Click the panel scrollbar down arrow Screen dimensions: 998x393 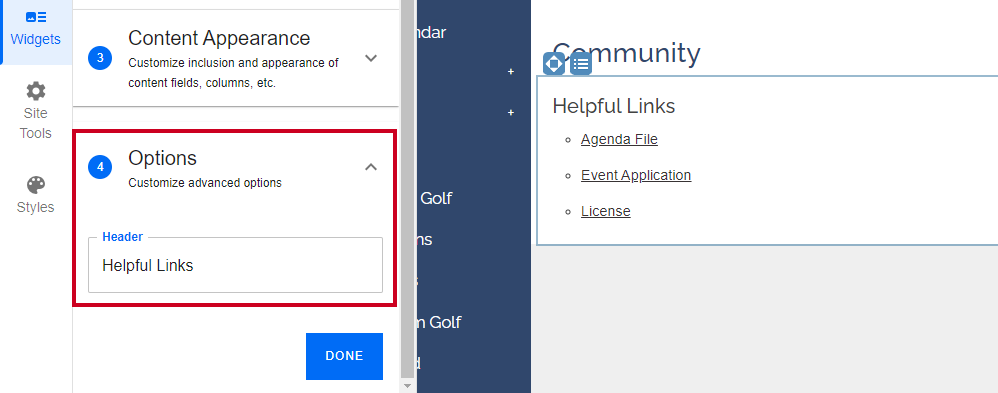coord(408,386)
